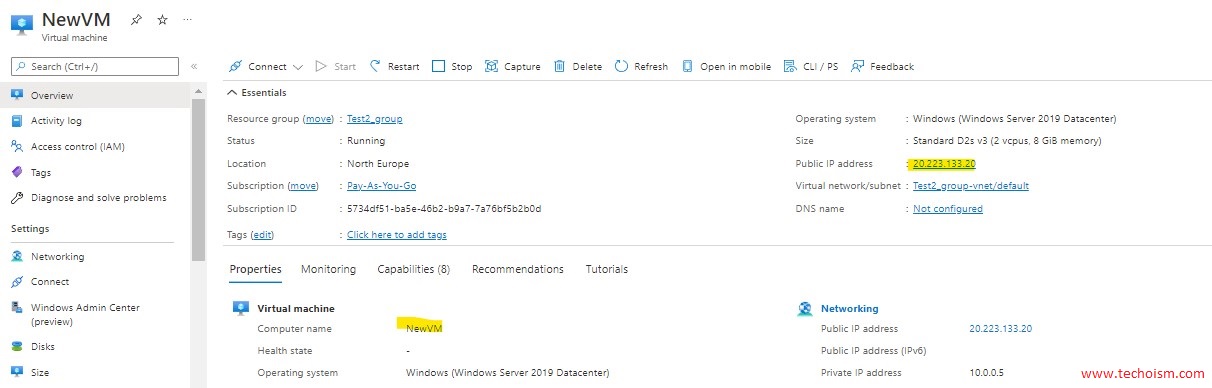Viewport: 1212px width, 388px height.
Task: Click the edit link beside Tags
Action: pyautogui.click(x=262, y=234)
